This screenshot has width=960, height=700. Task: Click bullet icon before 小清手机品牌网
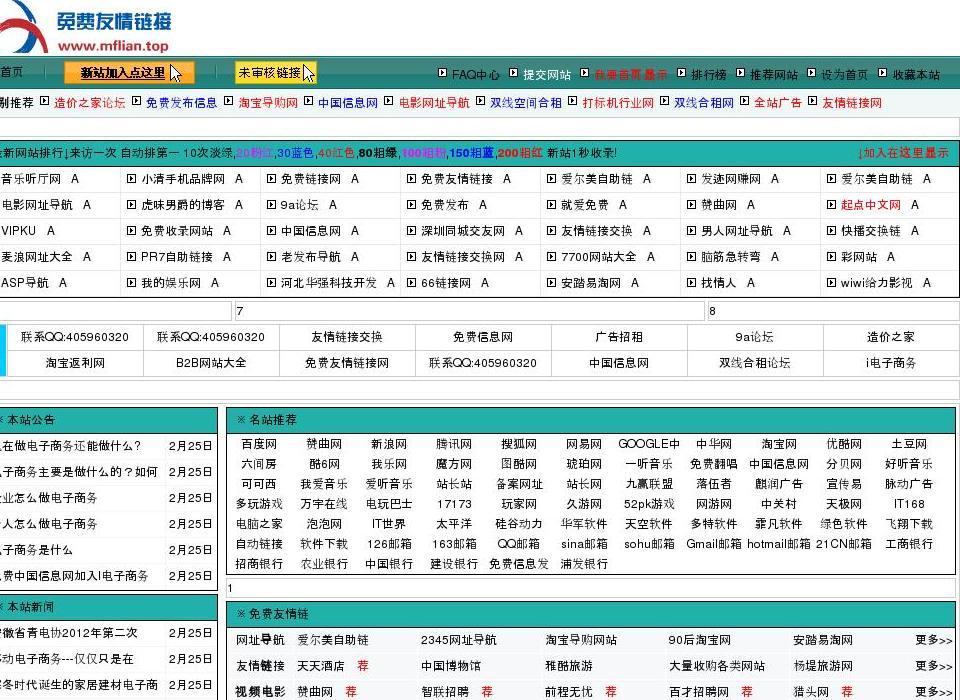click(x=131, y=179)
